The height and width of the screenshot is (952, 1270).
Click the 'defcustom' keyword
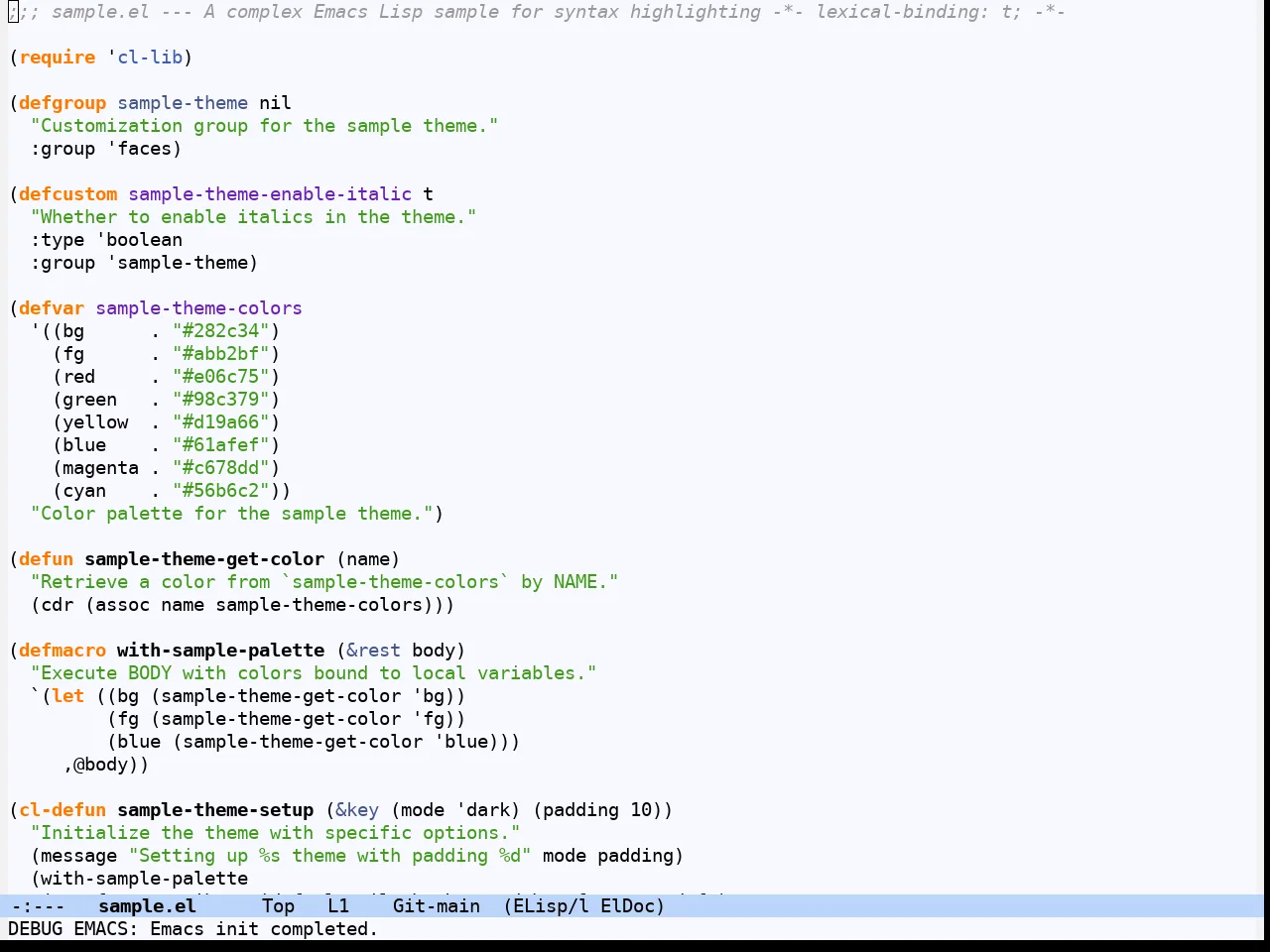pos(67,194)
